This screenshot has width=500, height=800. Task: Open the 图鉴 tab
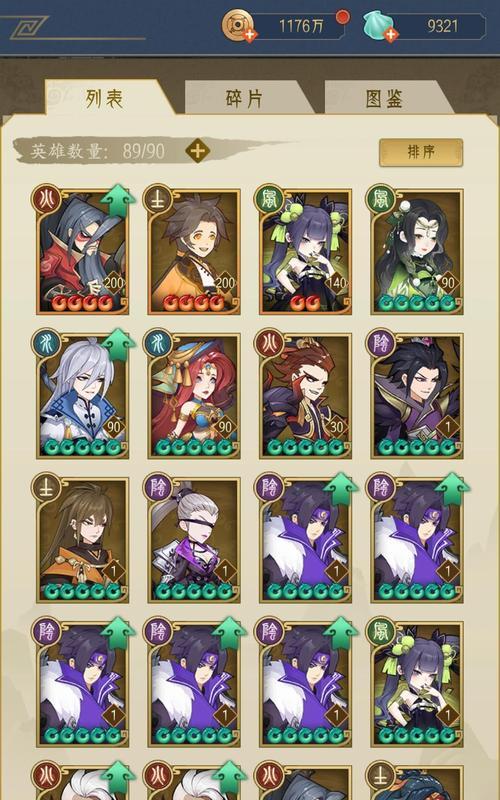pos(384,98)
